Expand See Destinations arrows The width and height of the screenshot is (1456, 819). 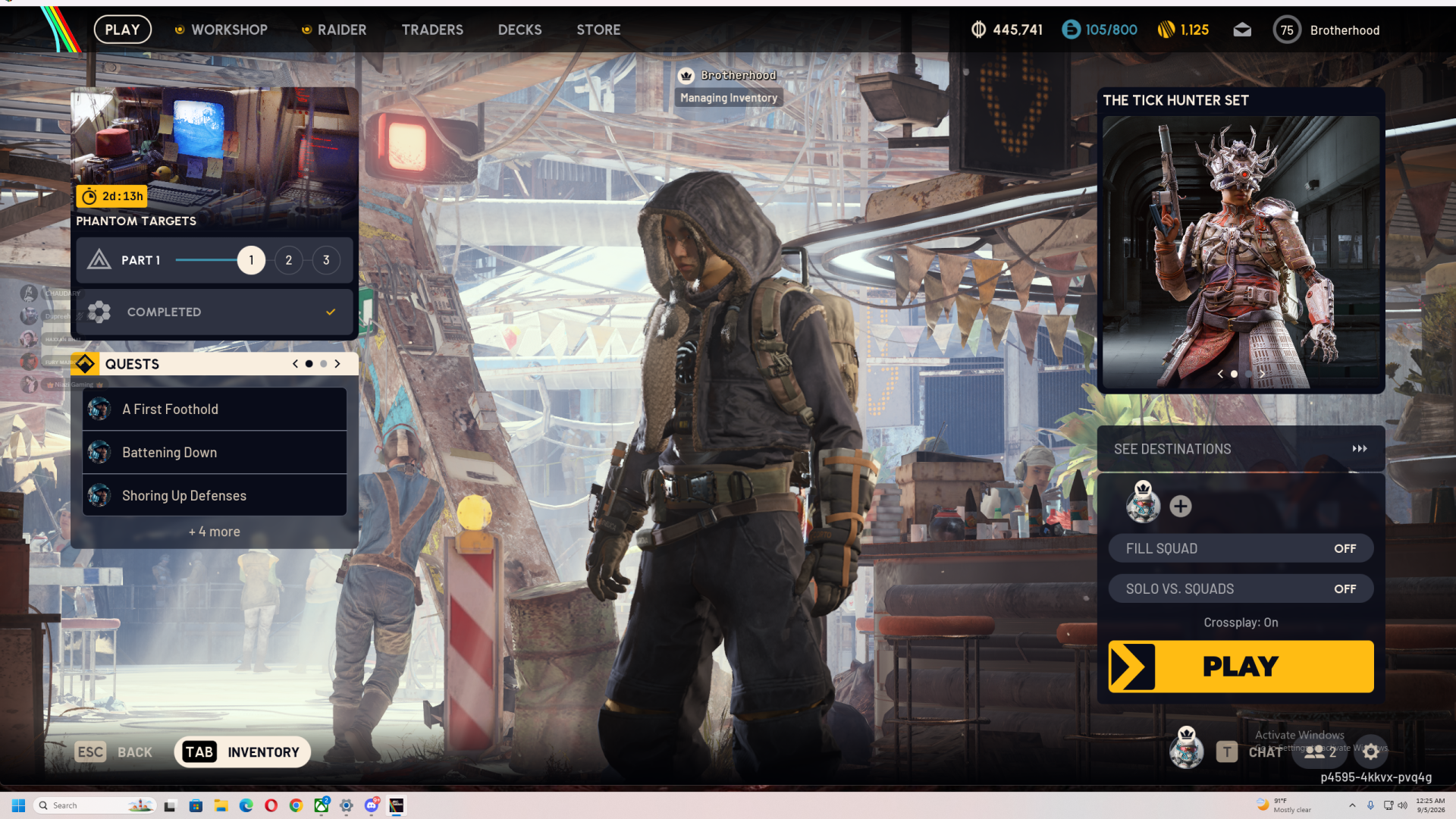click(x=1360, y=449)
